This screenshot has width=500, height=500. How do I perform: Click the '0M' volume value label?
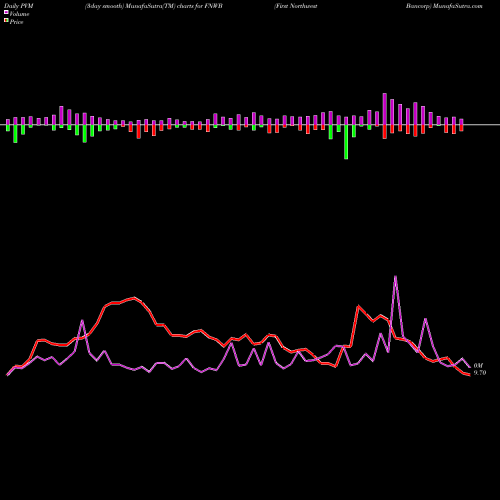[x=478, y=366]
